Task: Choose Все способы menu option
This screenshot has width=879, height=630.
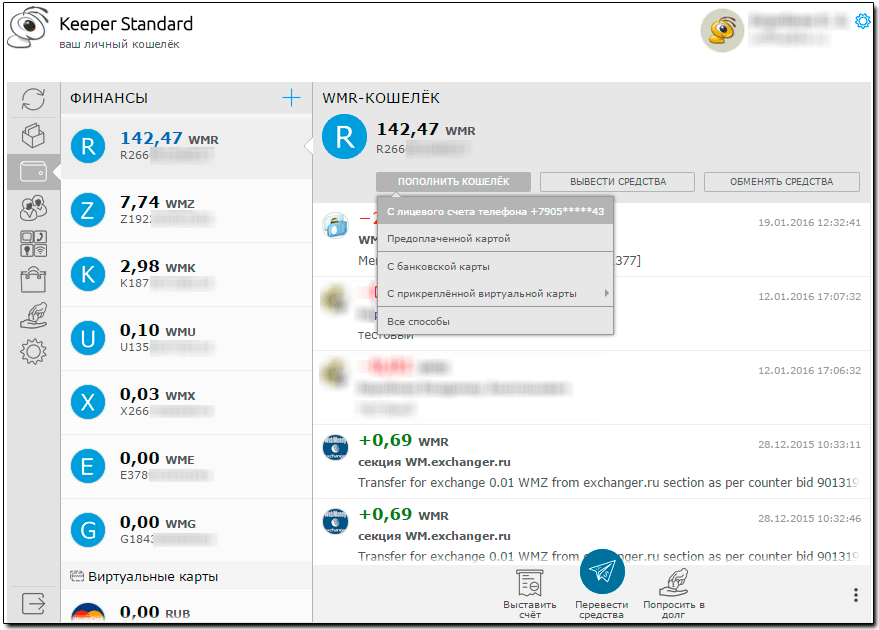Action: click(496, 321)
